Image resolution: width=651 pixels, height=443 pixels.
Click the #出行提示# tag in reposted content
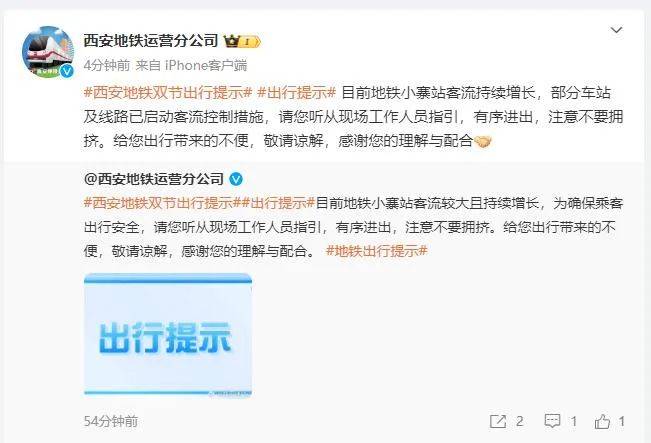point(275,203)
